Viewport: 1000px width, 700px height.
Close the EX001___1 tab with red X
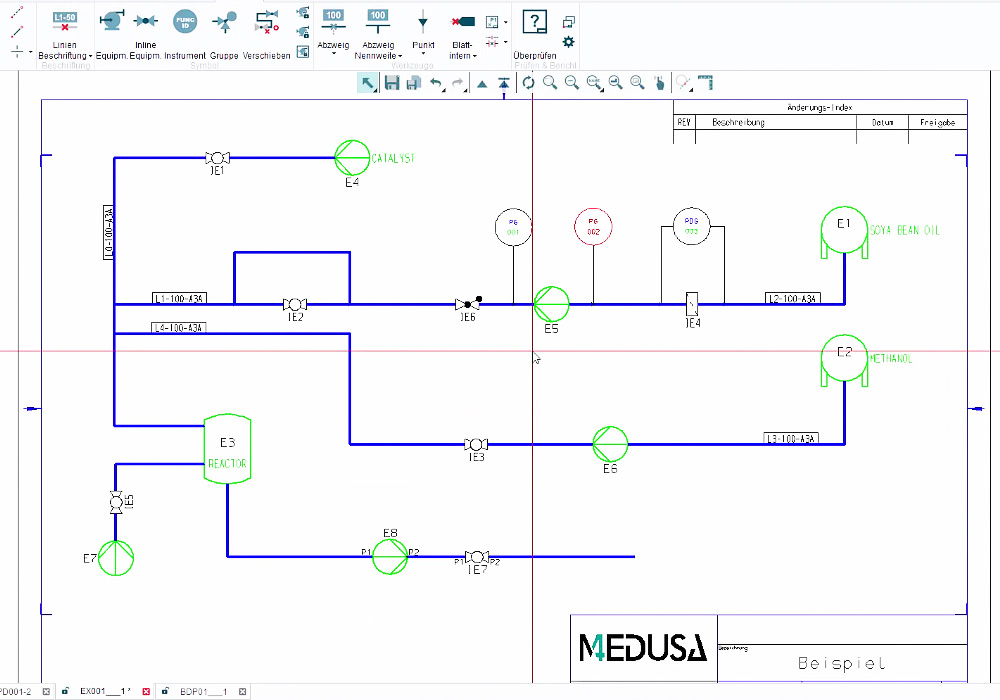pyautogui.click(x=146, y=691)
